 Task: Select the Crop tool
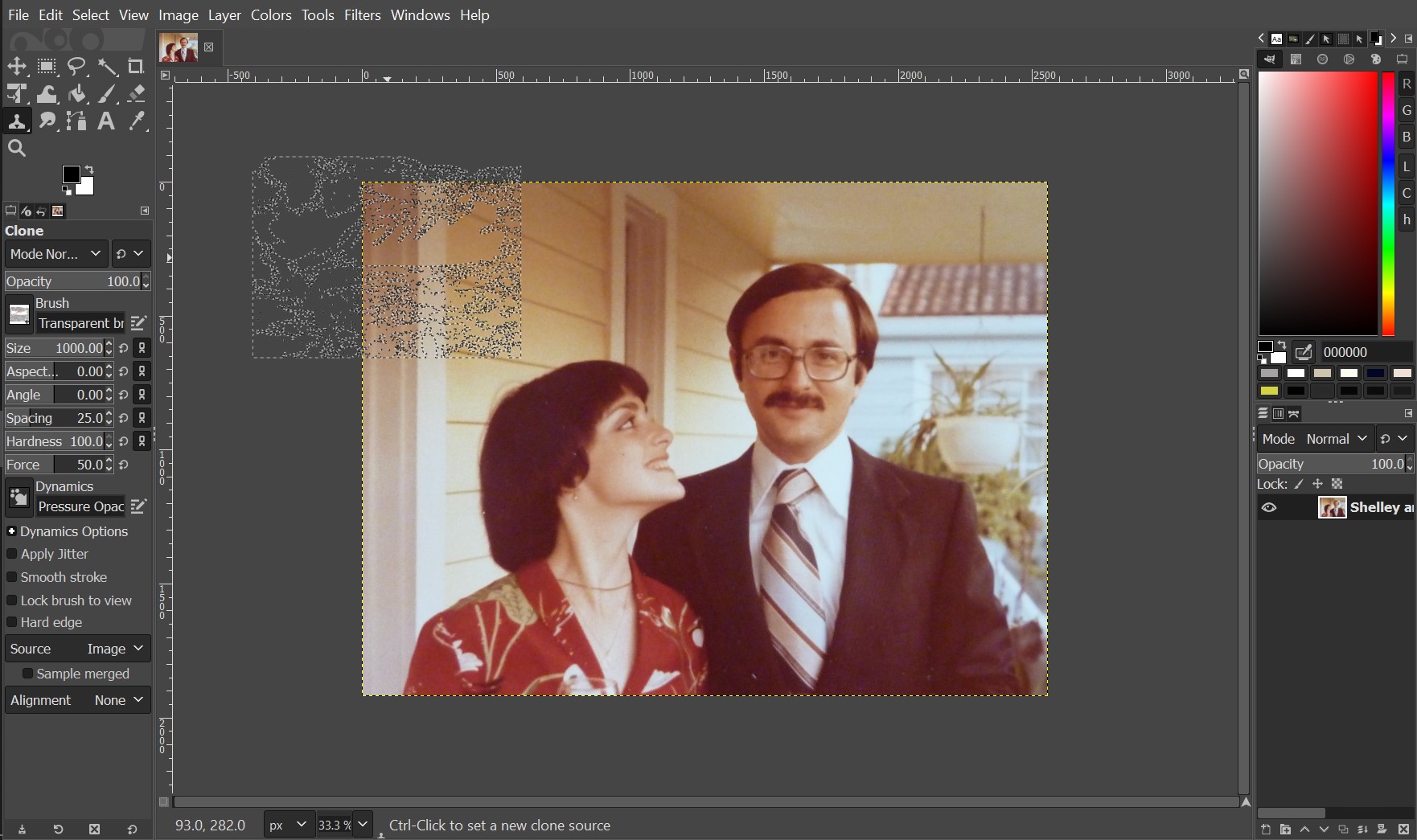(x=136, y=67)
